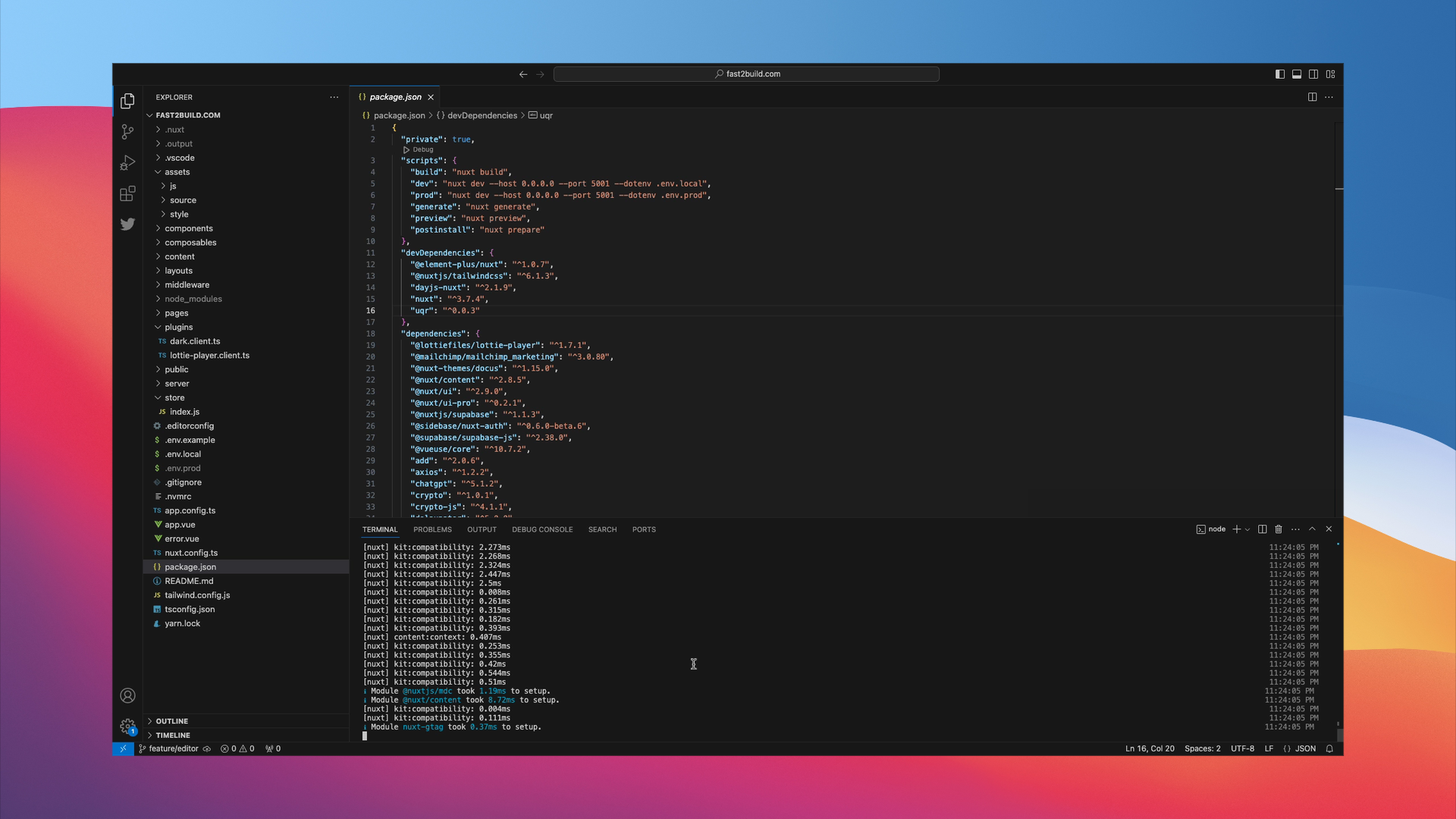Viewport: 1456px width, 819px height.
Task: Switch to the PROBLEMS tab
Action: [432, 529]
